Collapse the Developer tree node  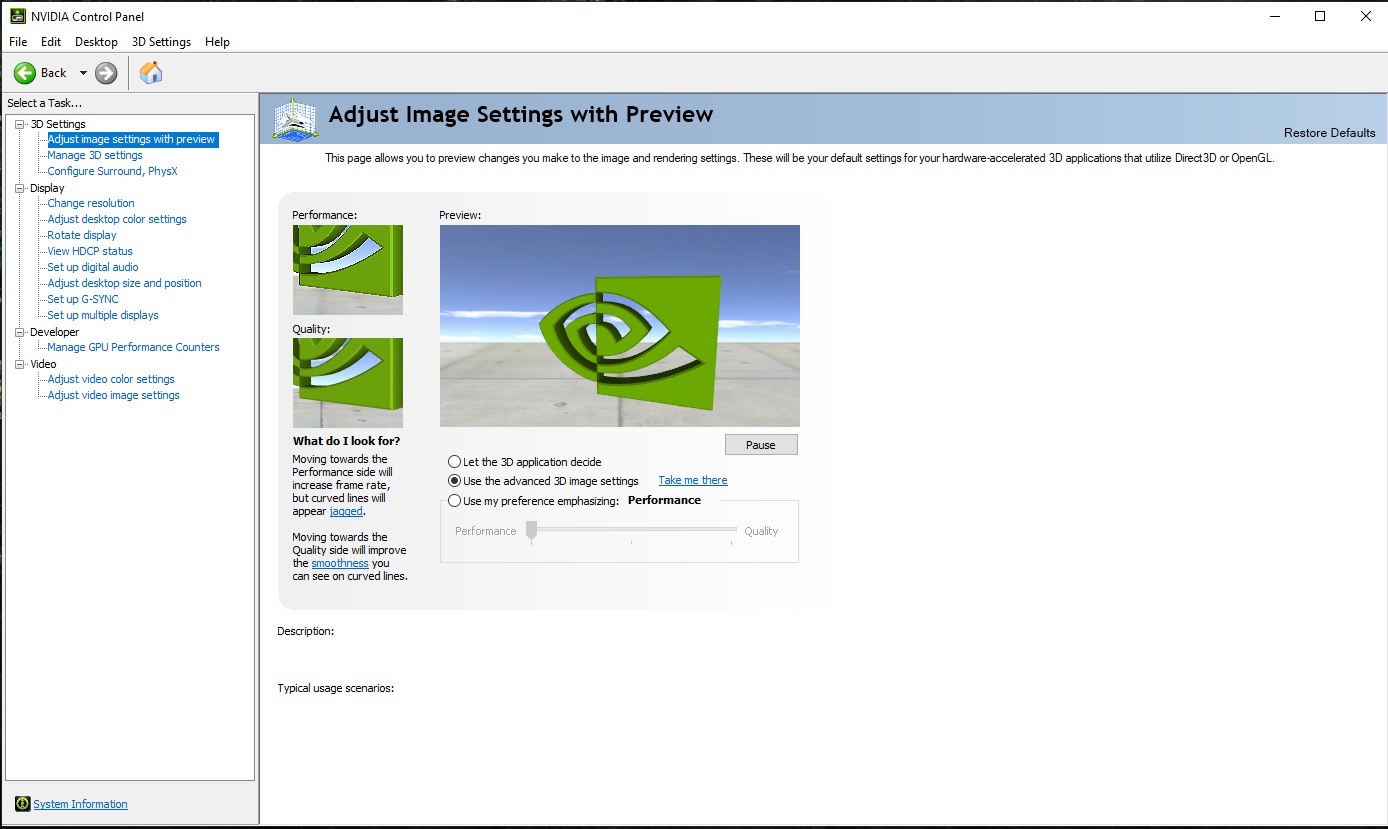click(x=20, y=332)
